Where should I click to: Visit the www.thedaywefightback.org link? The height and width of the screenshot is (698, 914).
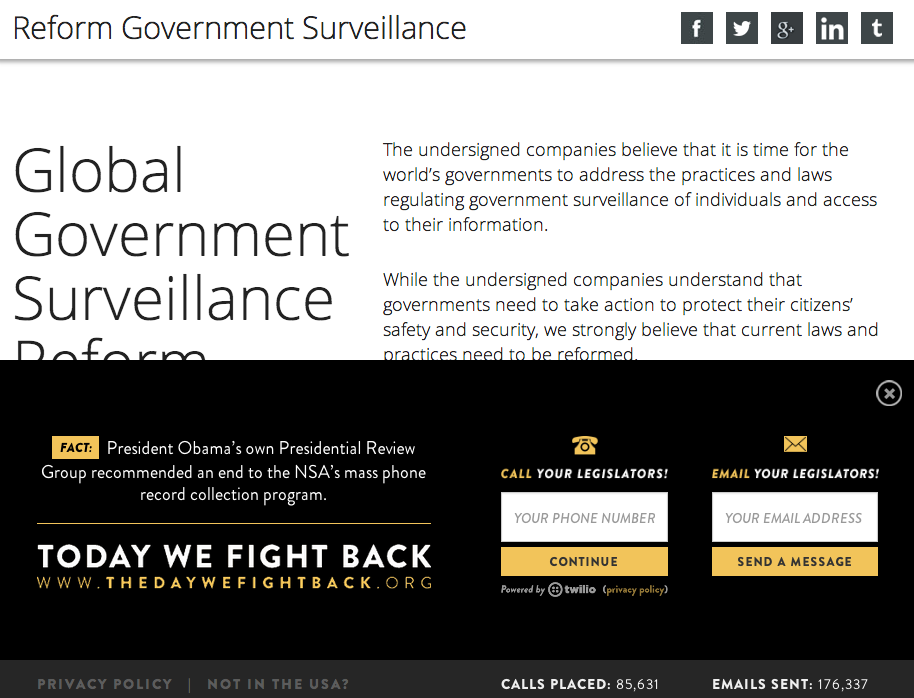tap(234, 582)
